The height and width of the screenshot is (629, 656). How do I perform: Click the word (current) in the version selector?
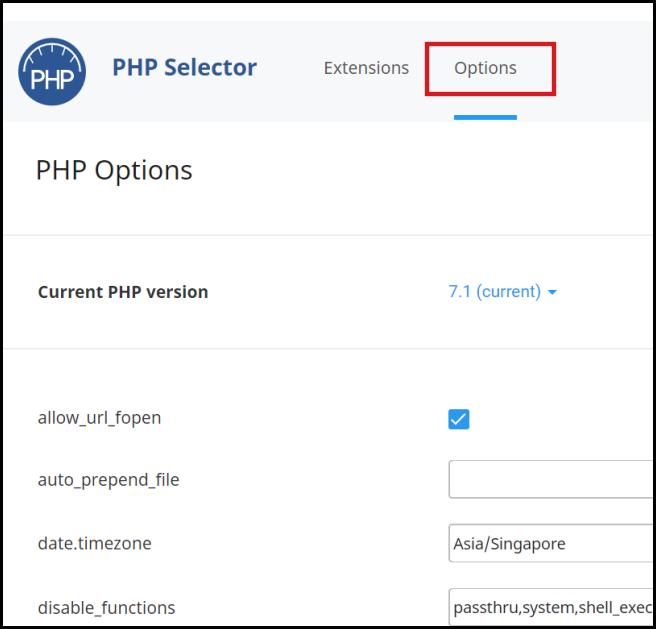coord(508,291)
